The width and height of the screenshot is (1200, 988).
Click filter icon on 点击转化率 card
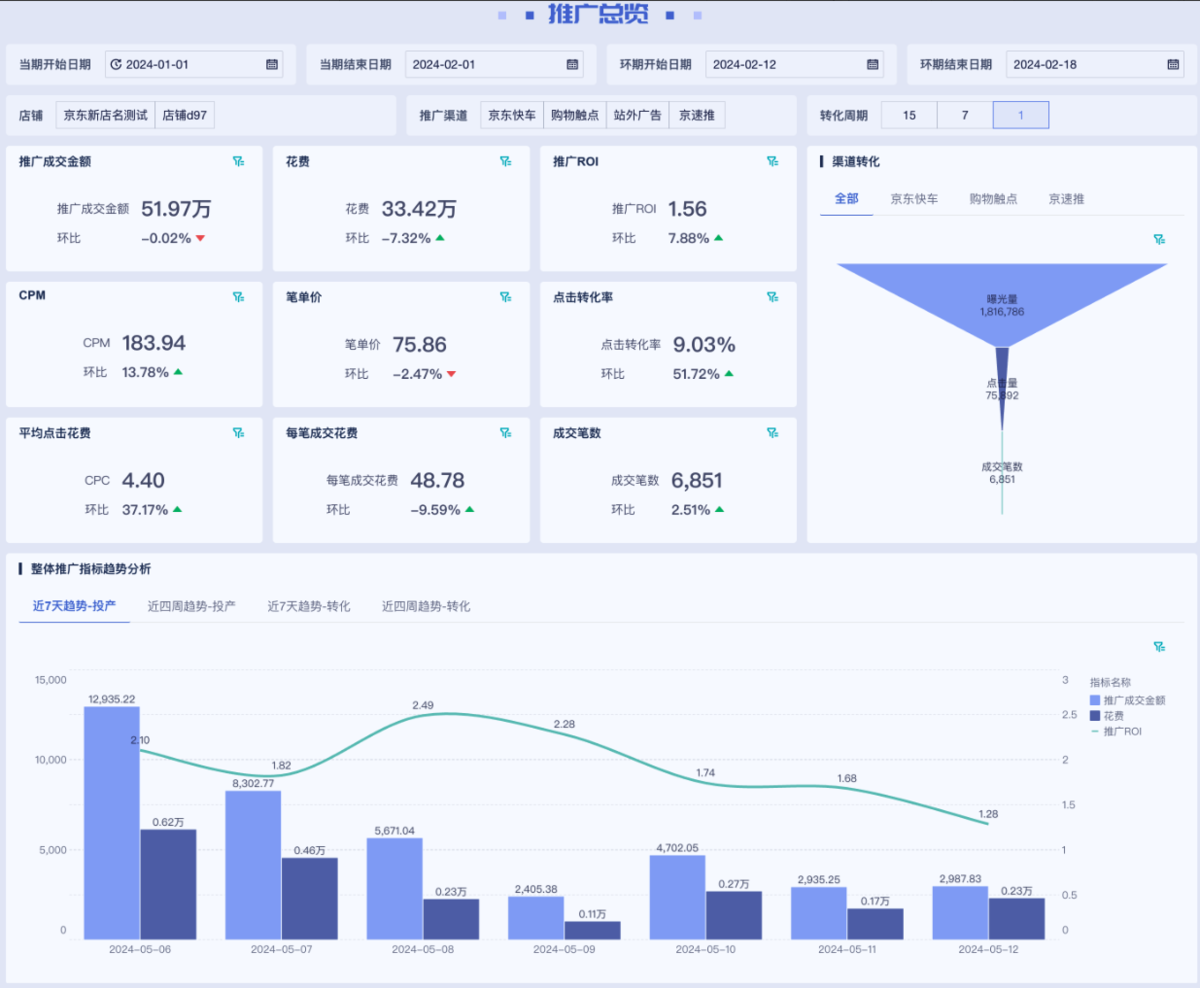[772, 297]
